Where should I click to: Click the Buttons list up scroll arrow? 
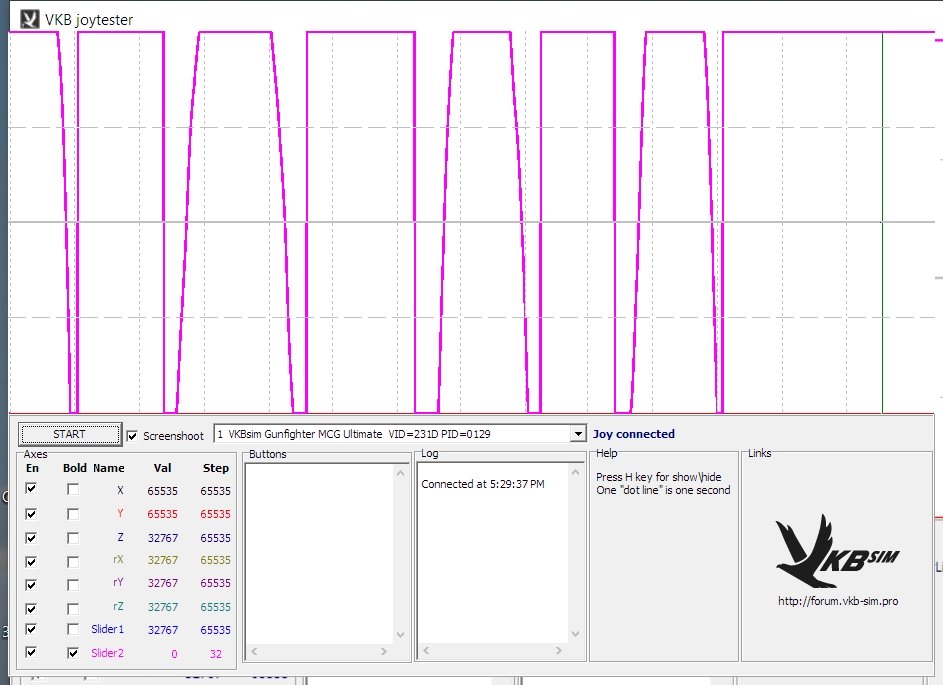tap(401, 472)
